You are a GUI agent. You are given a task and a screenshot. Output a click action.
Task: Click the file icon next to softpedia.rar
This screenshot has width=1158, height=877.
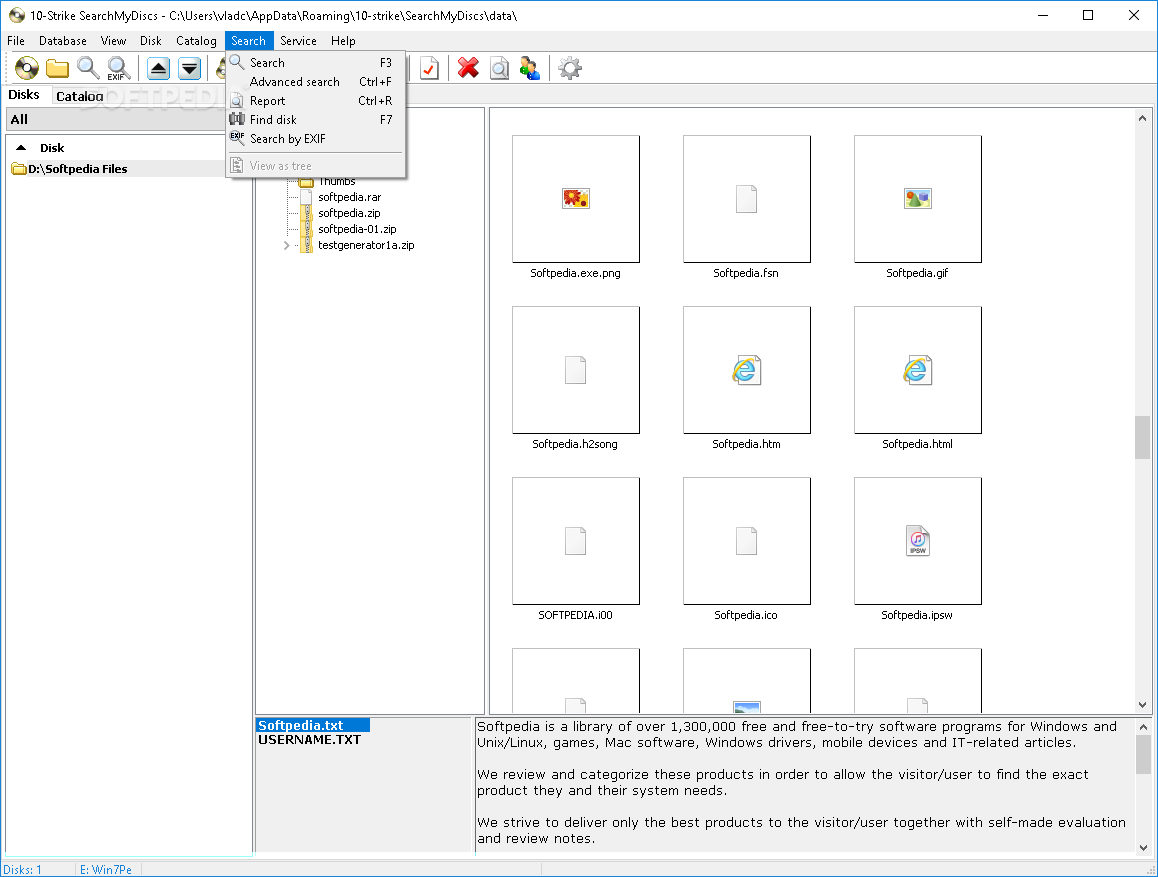(306, 197)
